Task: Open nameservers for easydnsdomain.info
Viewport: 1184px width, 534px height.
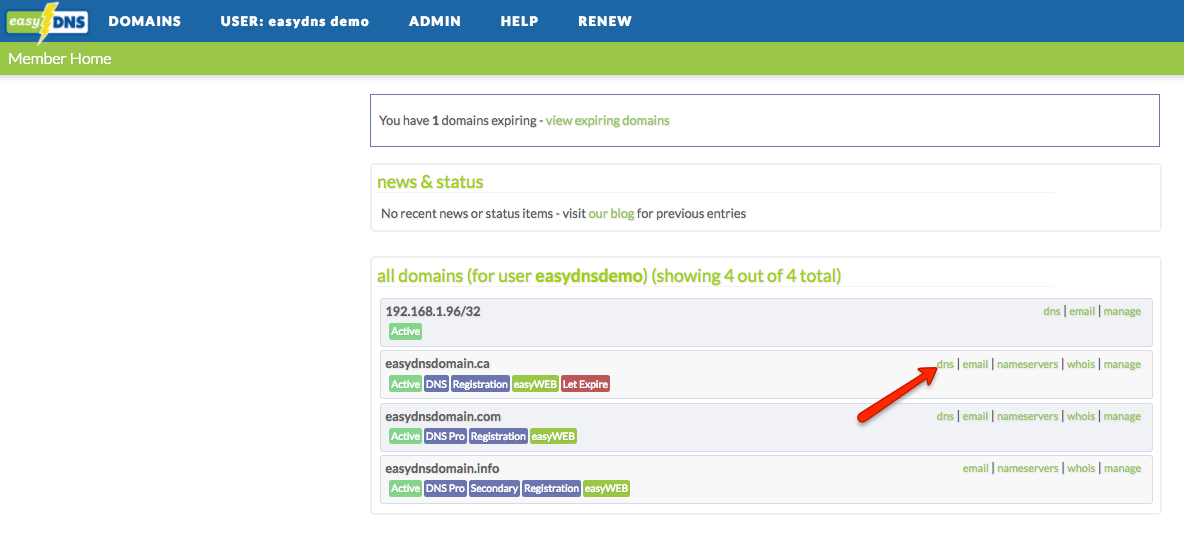Action: pyautogui.click(x=1028, y=468)
